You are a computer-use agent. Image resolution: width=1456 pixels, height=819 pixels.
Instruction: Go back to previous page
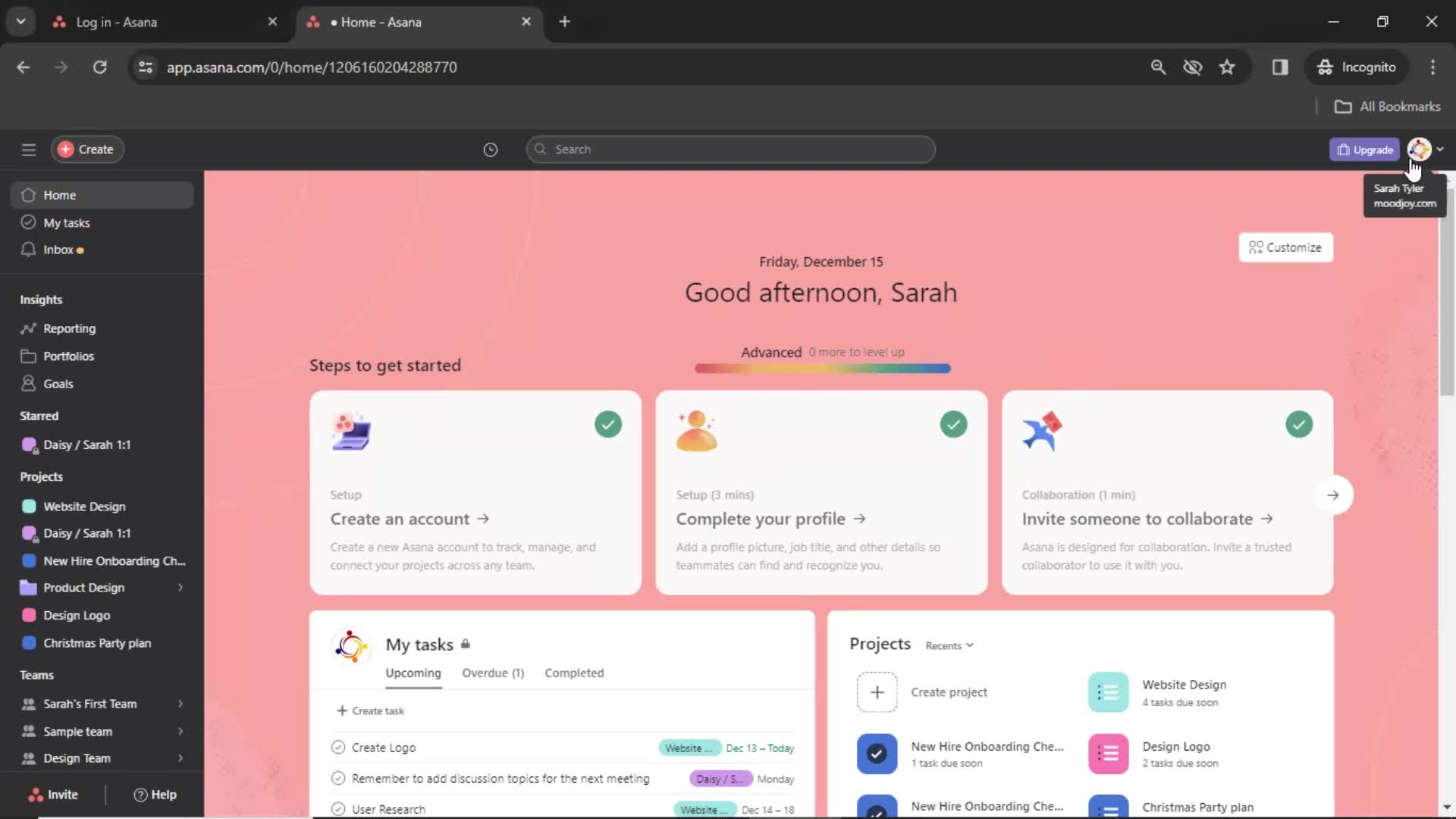[24, 67]
